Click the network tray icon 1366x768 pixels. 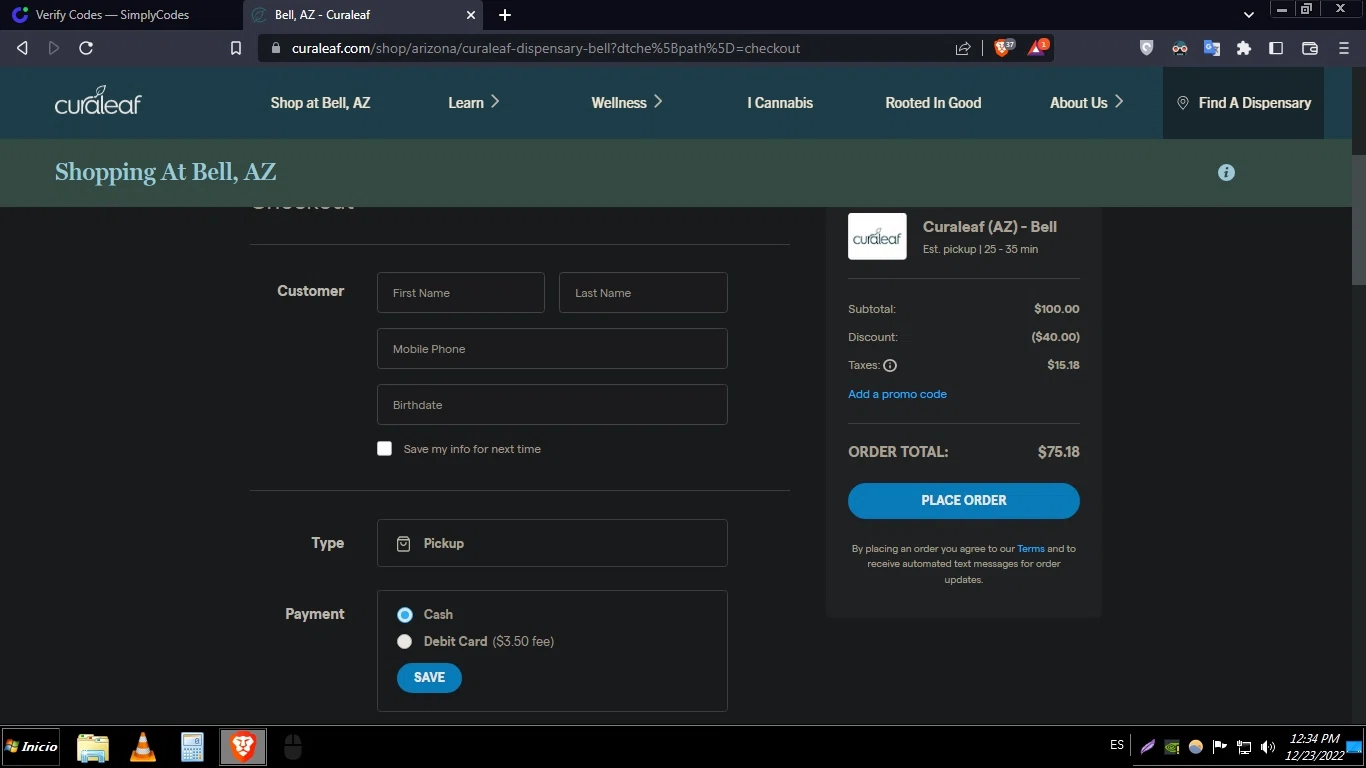1244,747
